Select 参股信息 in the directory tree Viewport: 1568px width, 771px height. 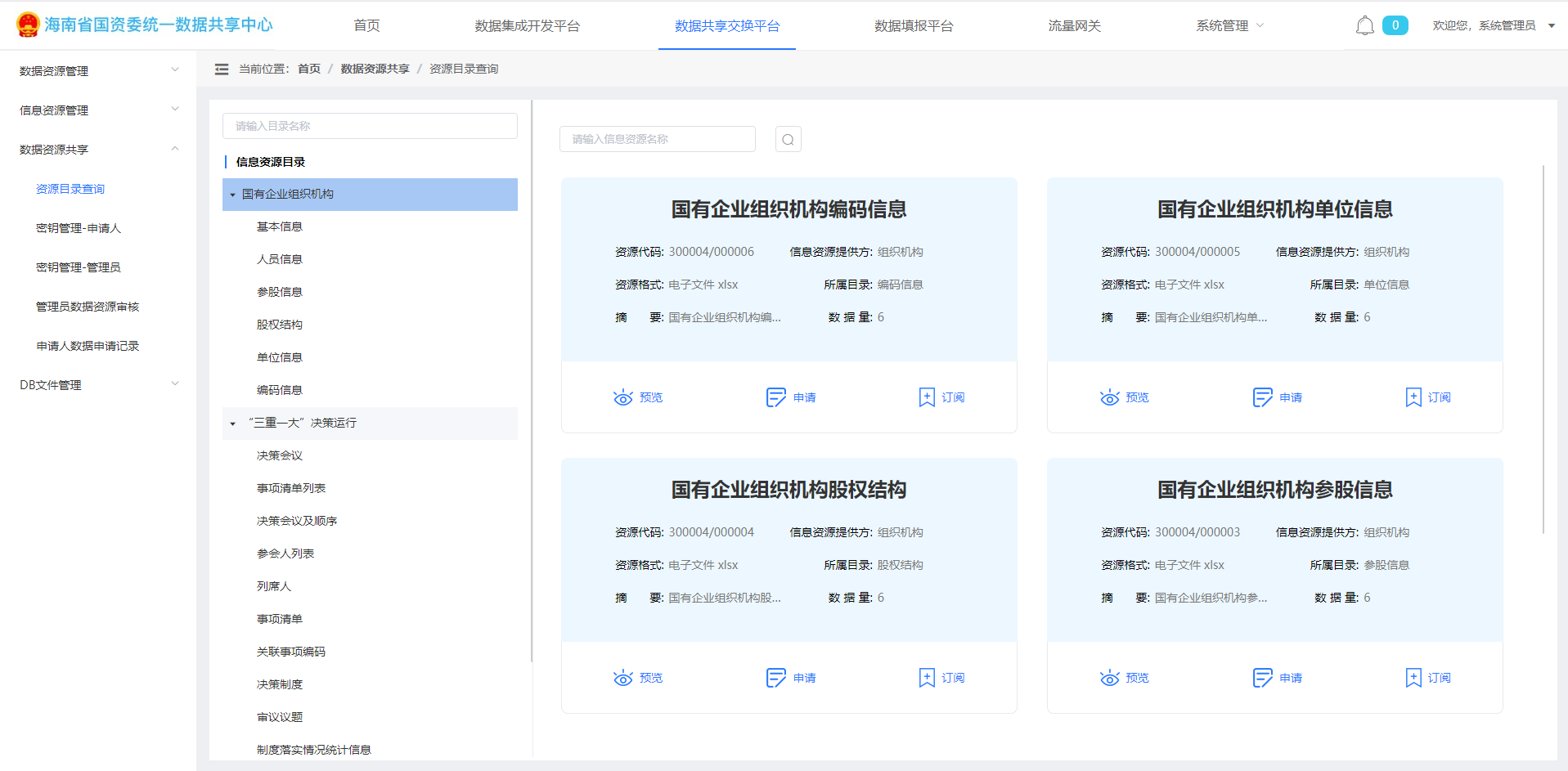coord(280,292)
